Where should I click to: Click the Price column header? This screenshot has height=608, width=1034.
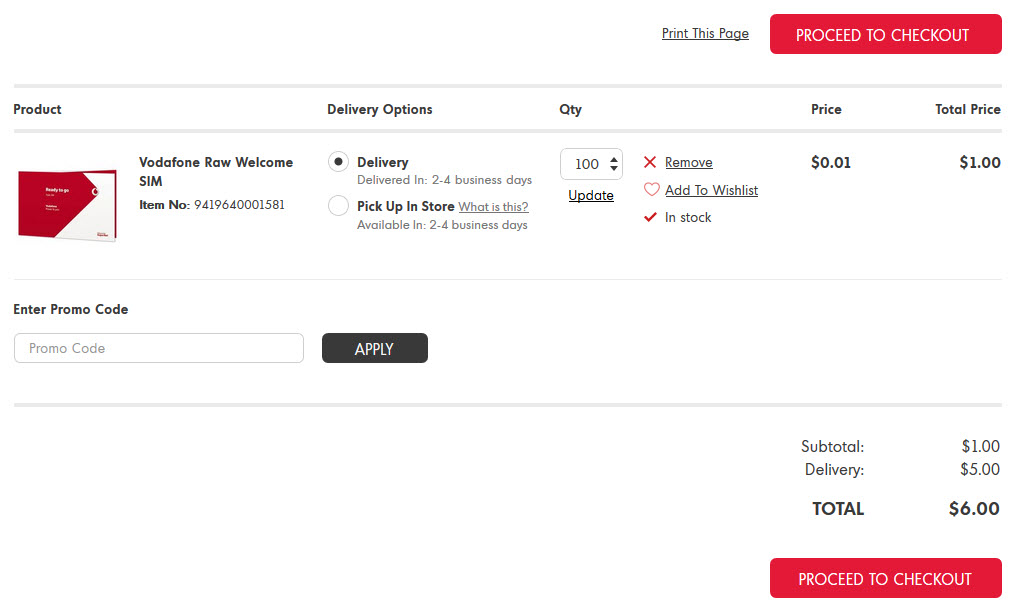click(826, 109)
